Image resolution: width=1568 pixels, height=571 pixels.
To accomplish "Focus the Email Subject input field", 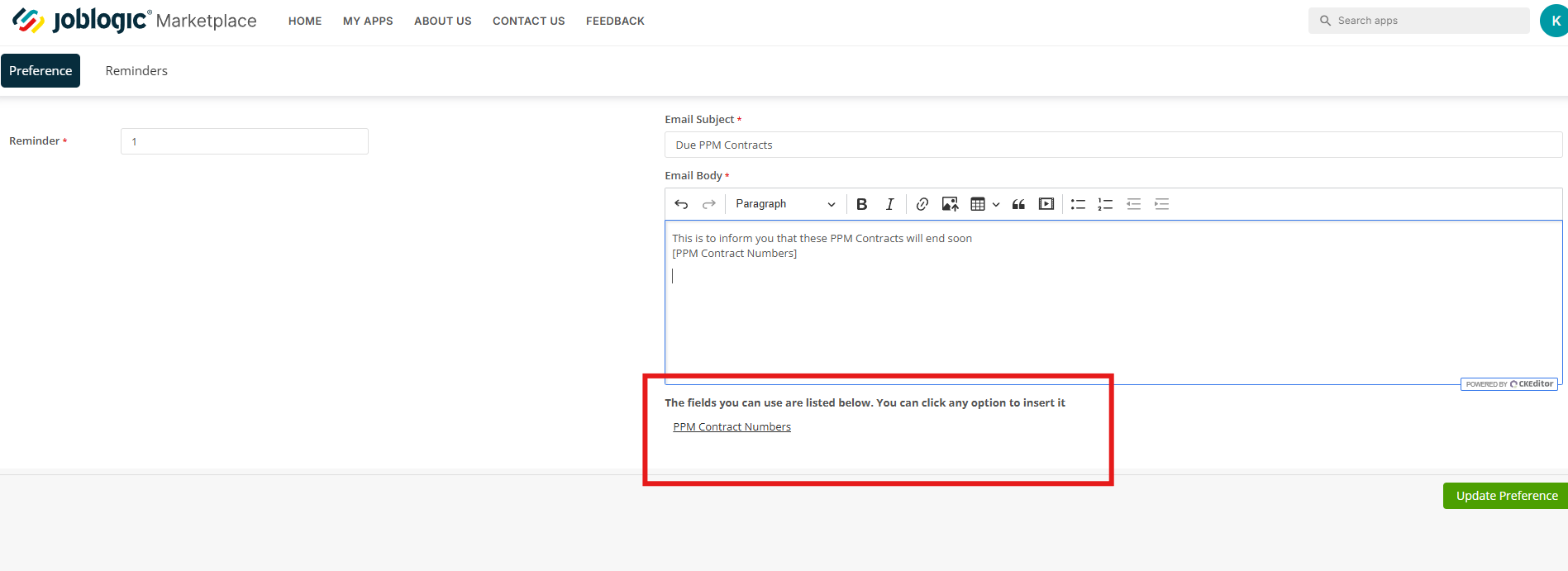I will pos(1113,145).
